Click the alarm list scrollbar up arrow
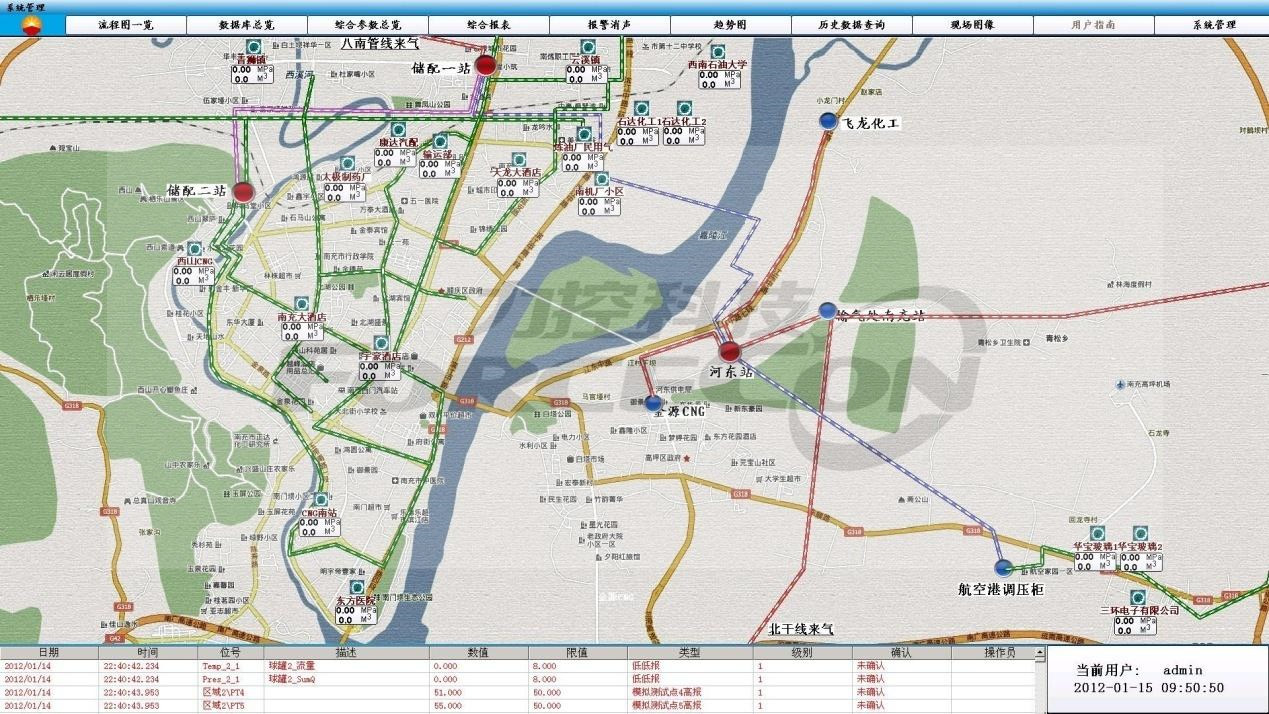Screen dimensions: 1269x714 (1039, 653)
